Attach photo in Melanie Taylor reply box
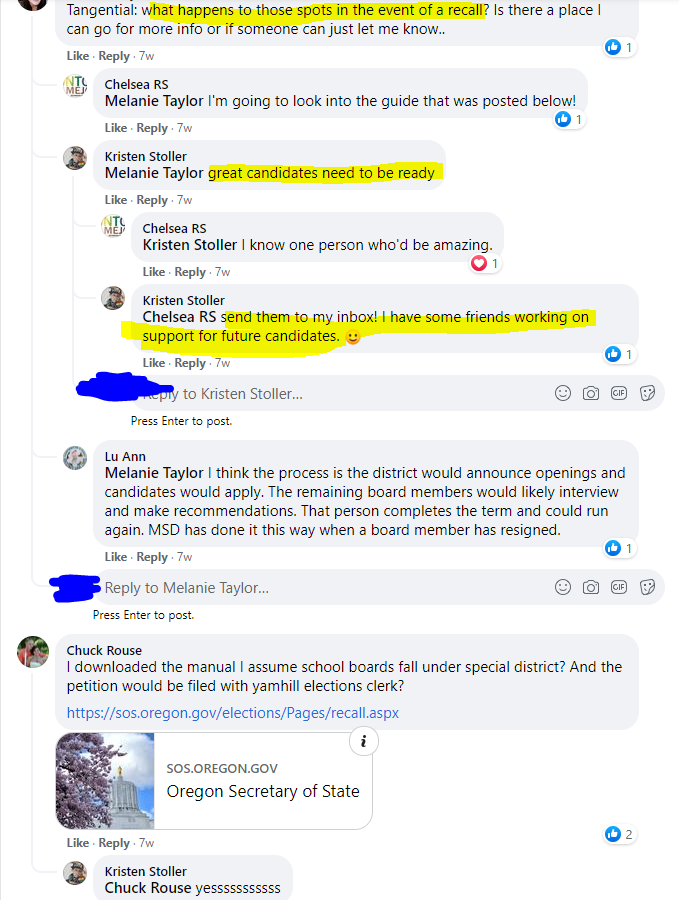Image resolution: width=679 pixels, height=900 pixels. pyautogui.click(x=591, y=587)
